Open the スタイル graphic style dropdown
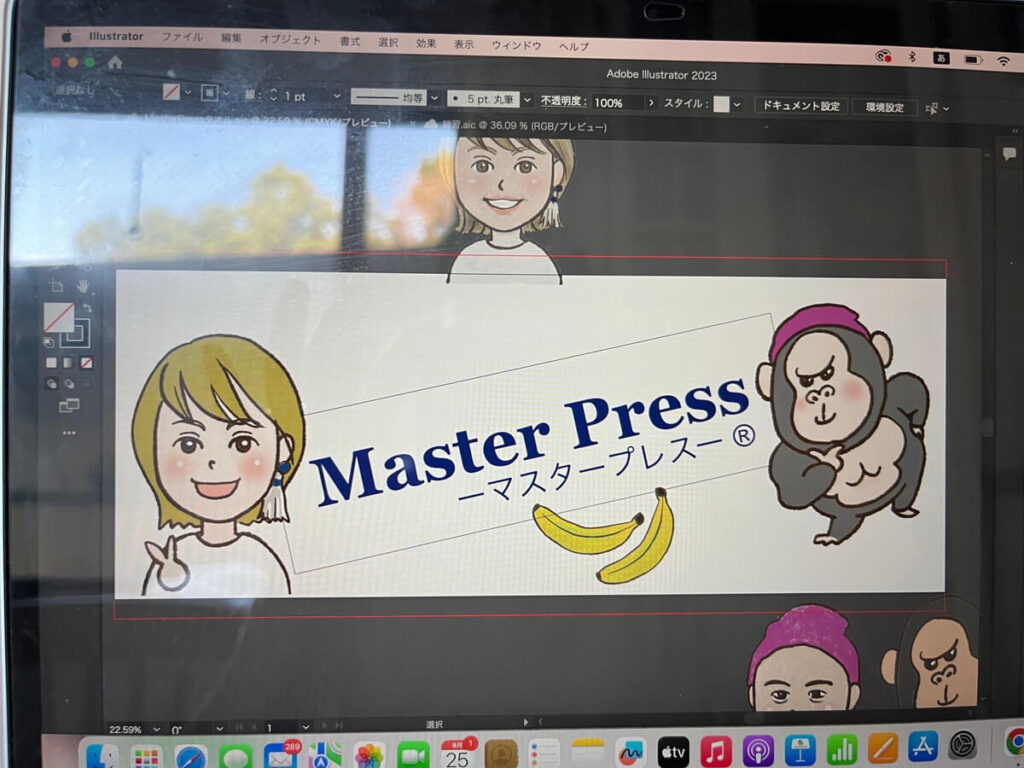1024x768 pixels. (x=737, y=104)
